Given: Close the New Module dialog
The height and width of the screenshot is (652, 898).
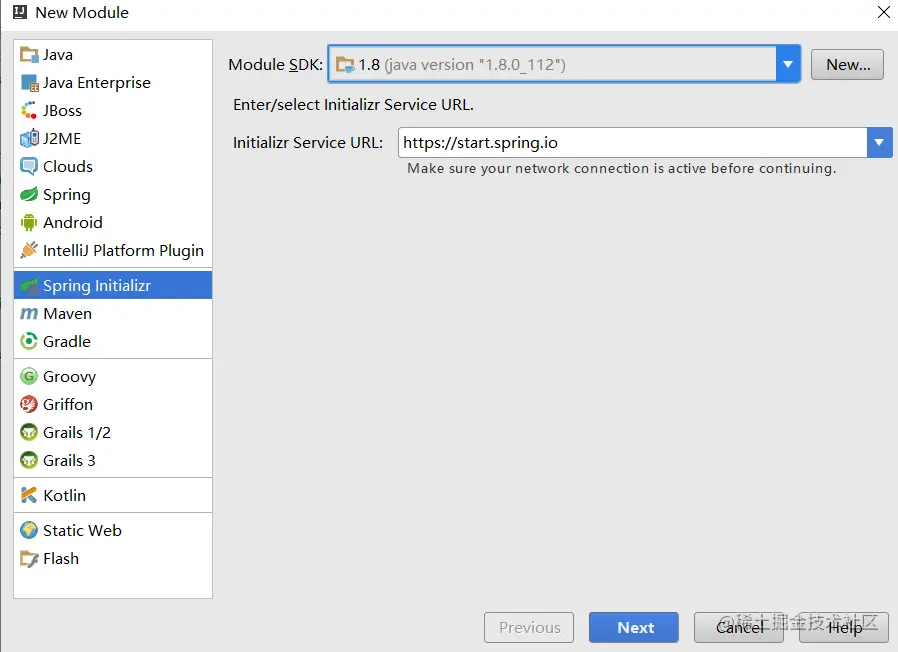Looking at the screenshot, I should point(884,12).
